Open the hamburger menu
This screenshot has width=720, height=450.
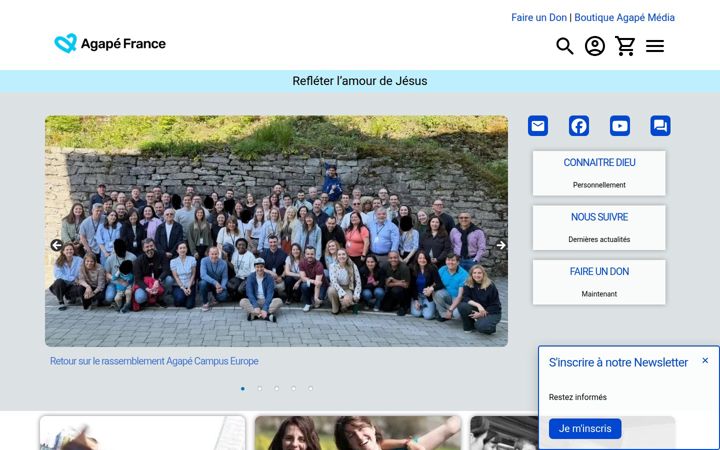(655, 46)
